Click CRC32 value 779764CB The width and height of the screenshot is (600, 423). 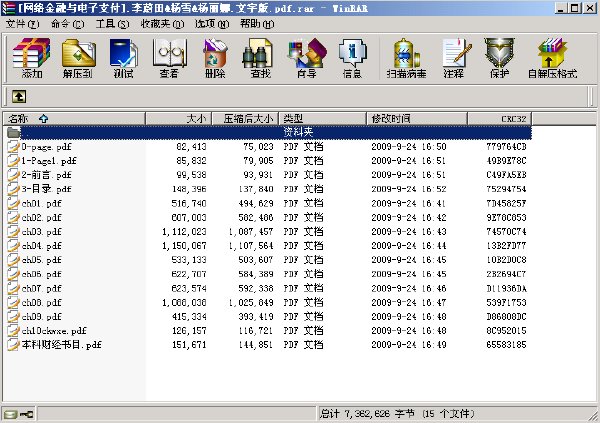(x=506, y=147)
